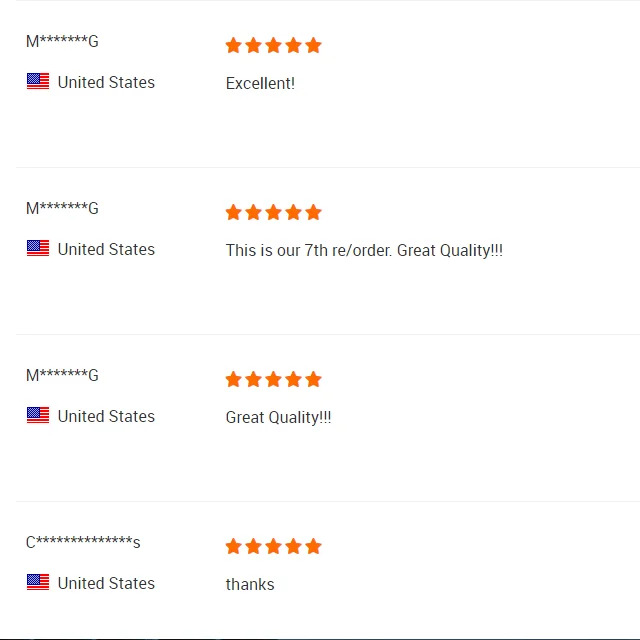Click the US flag in the "thanks" review
Image resolution: width=640 pixels, height=640 pixels.
click(x=38, y=583)
